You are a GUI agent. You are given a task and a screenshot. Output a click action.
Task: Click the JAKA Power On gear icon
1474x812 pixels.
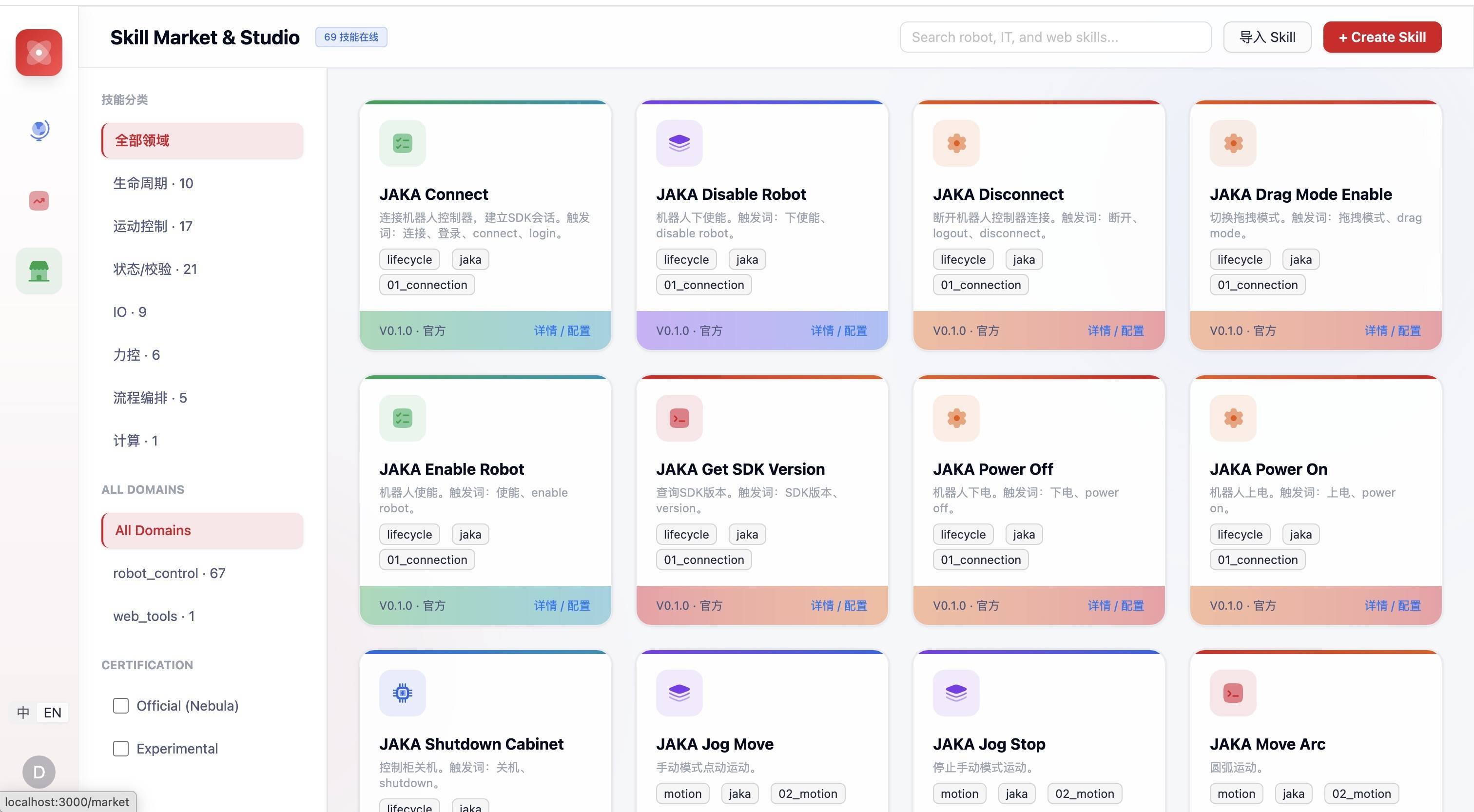(1233, 418)
